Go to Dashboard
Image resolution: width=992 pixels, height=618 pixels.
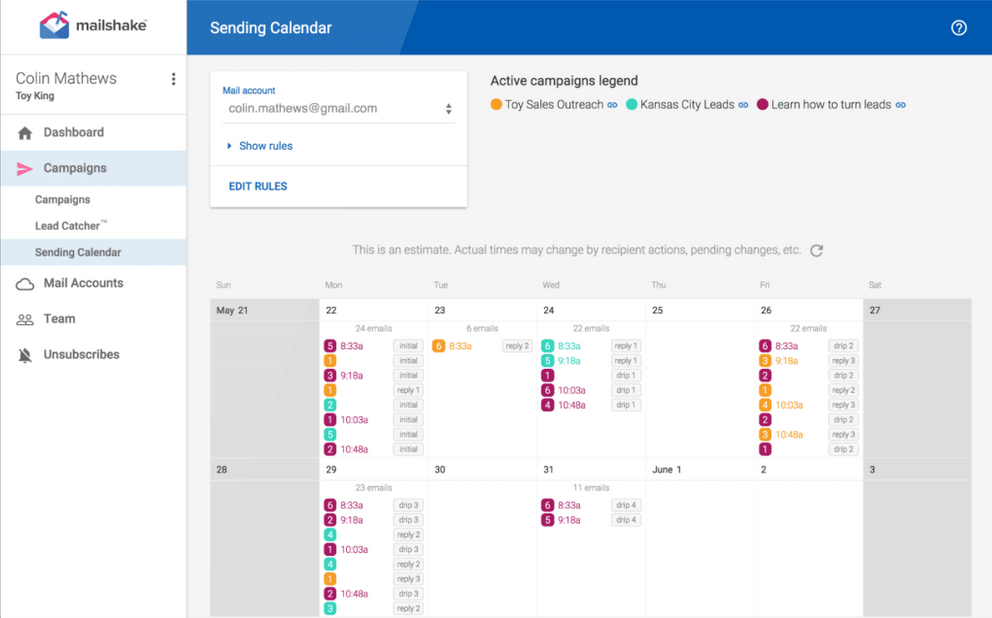click(x=94, y=133)
